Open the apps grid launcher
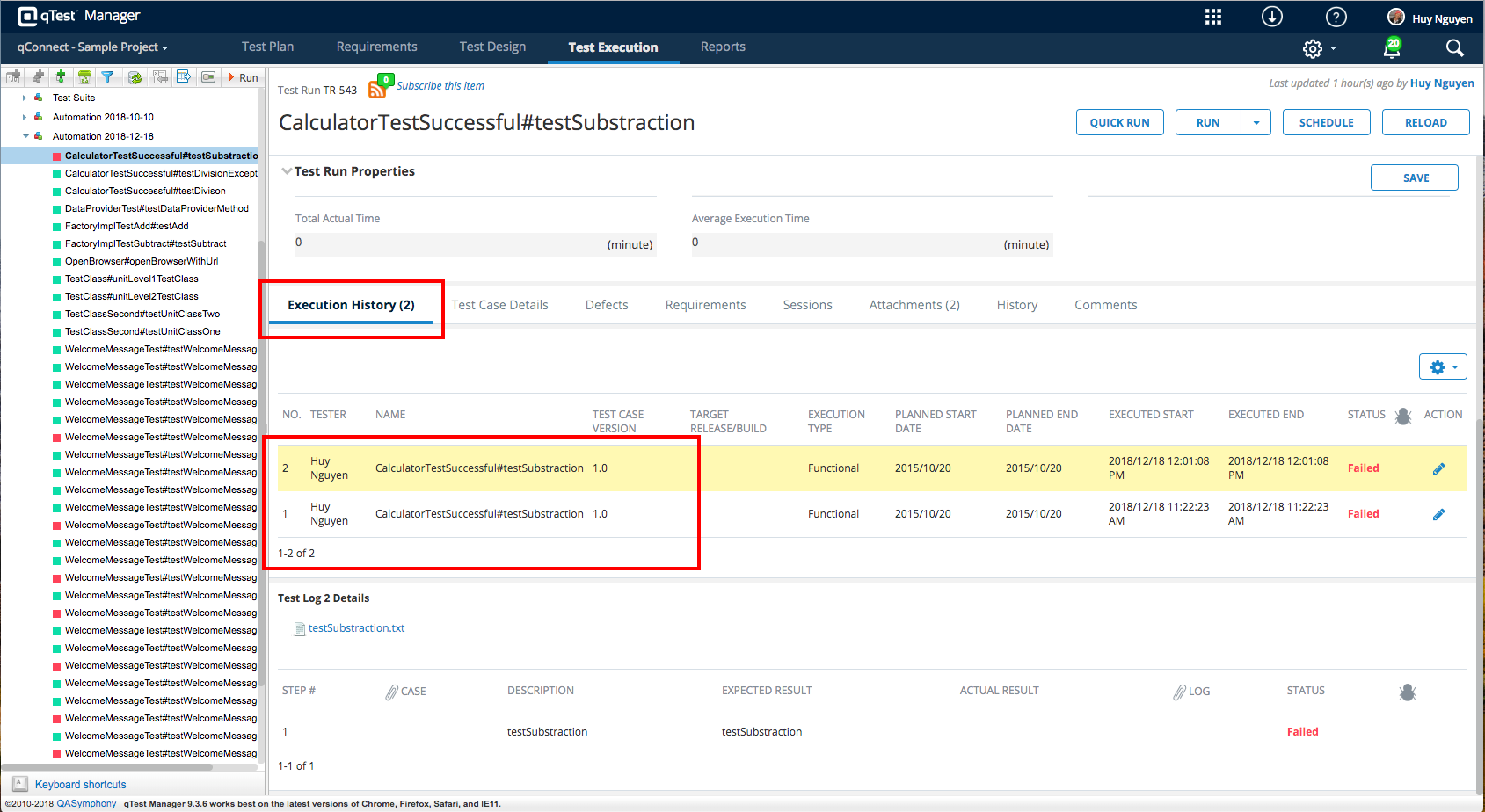 click(x=1213, y=17)
